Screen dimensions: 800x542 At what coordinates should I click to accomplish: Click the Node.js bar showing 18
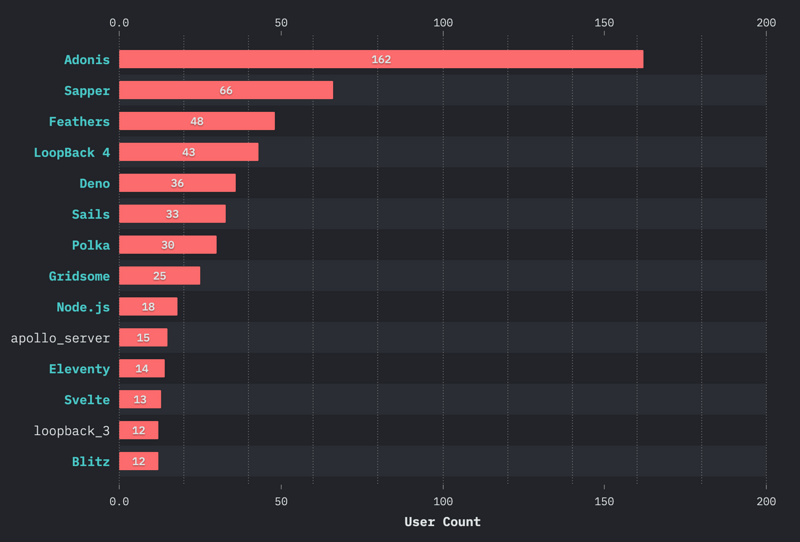coord(148,307)
